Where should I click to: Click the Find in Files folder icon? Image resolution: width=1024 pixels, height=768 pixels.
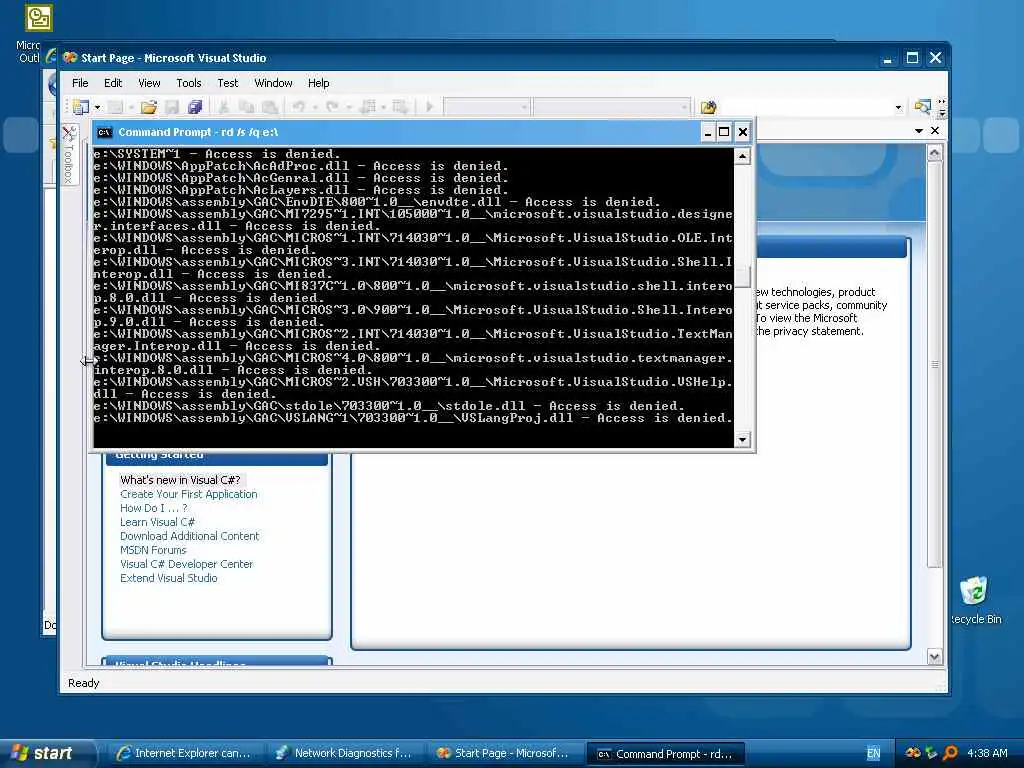click(708, 107)
